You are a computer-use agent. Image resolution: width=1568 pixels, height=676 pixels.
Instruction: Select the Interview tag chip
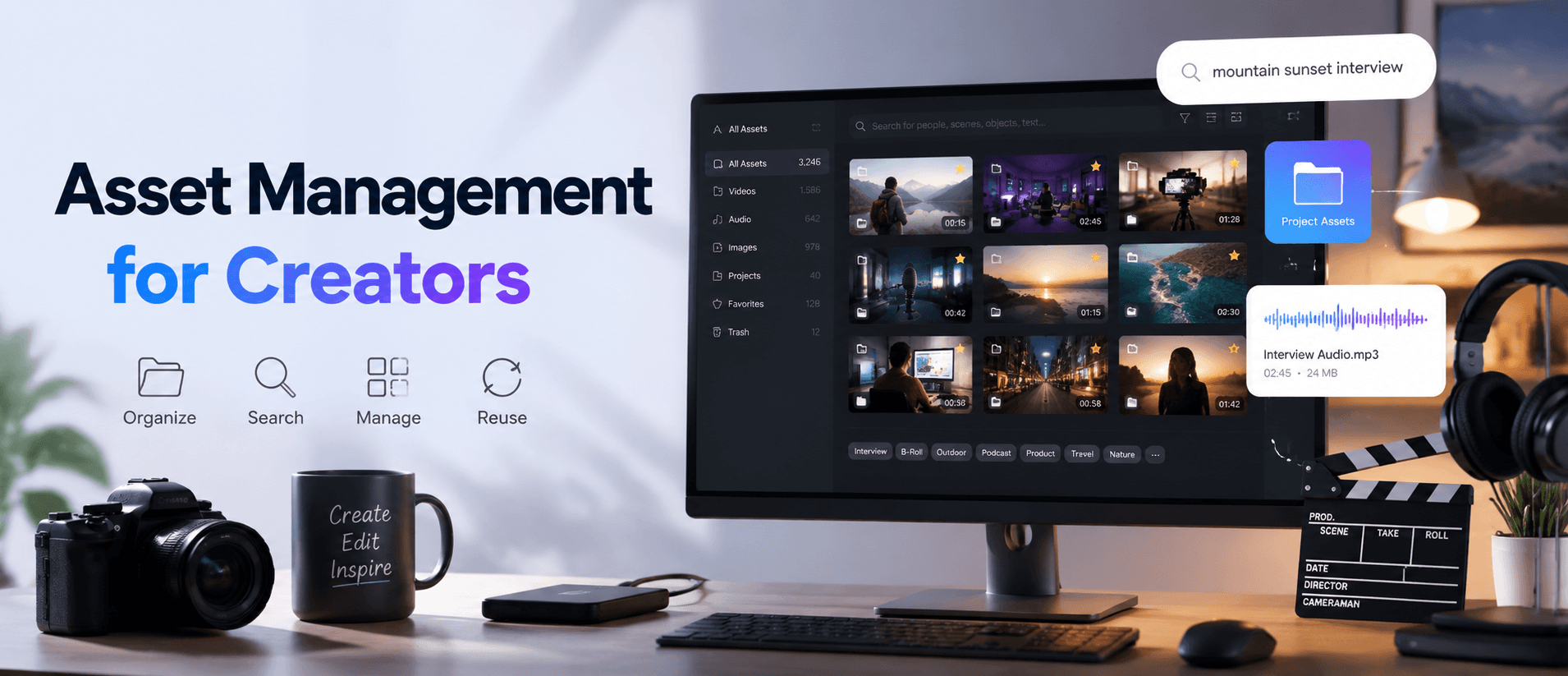tap(870, 452)
